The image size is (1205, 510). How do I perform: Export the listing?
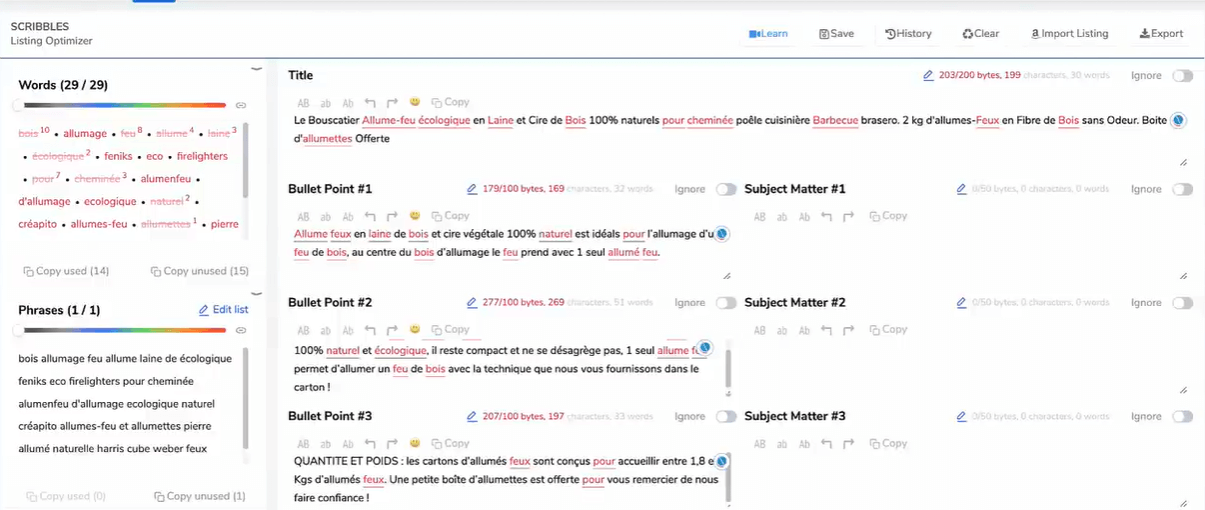1161,34
